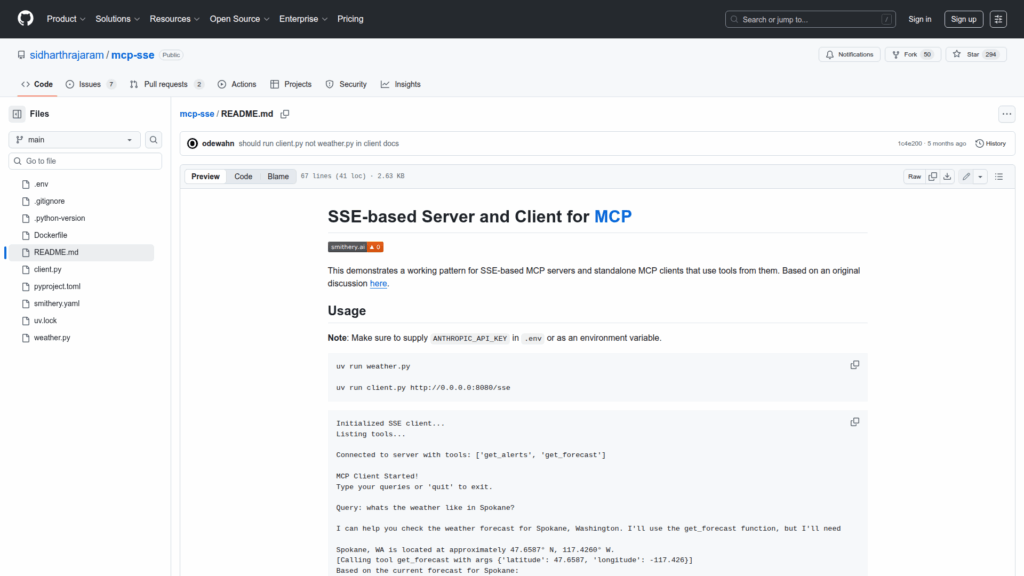Switch to Blame view

(277, 177)
